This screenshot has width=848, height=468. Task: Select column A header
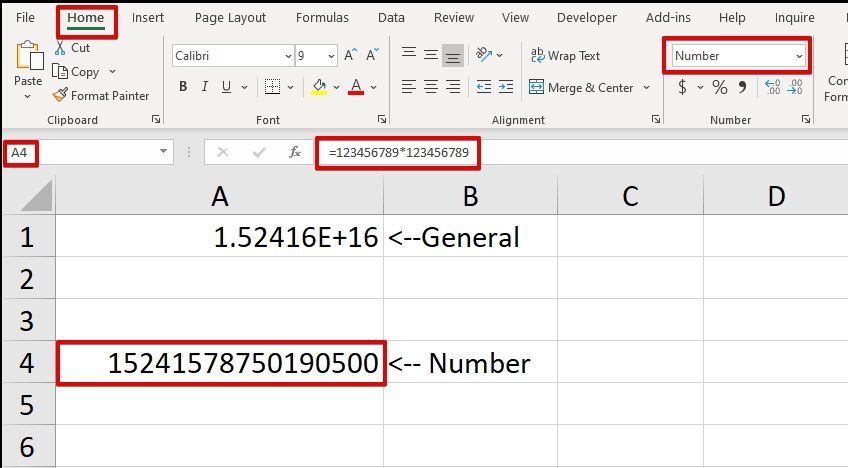click(220, 196)
